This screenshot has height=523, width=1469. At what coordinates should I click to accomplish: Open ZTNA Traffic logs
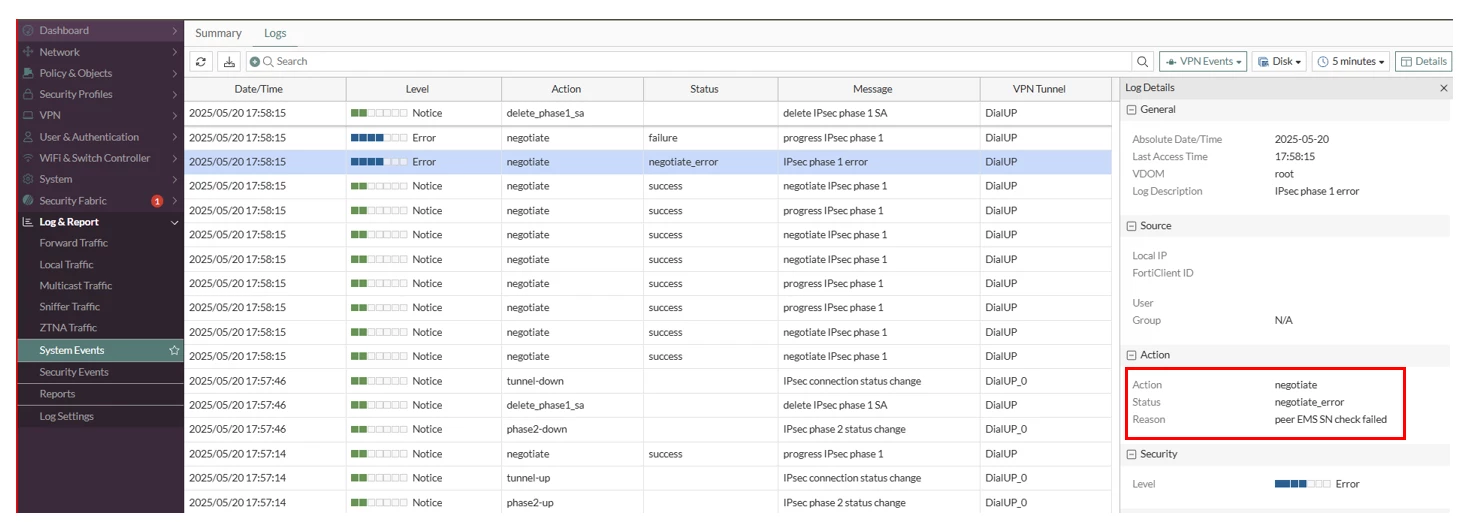(x=68, y=328)
